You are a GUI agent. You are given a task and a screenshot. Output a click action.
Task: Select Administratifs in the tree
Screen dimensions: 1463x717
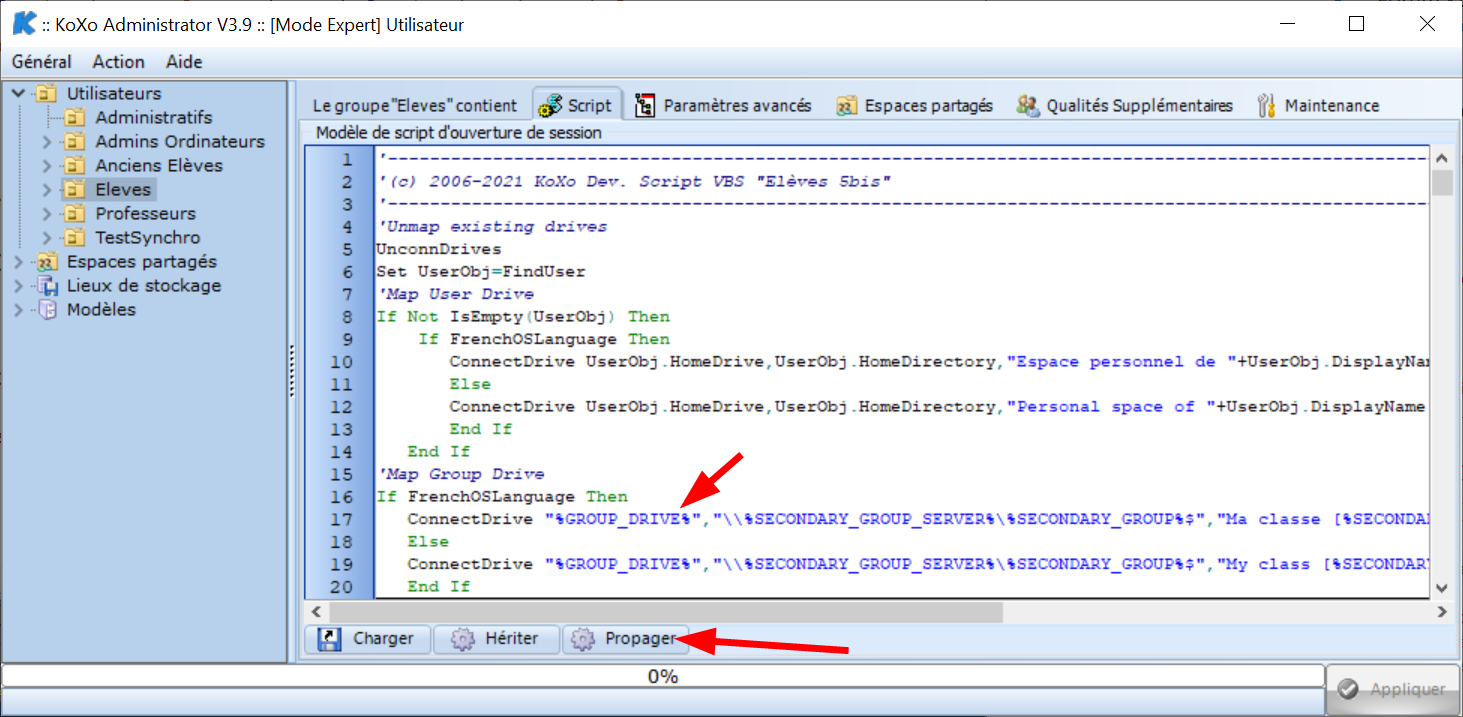[x=154, y=117]
